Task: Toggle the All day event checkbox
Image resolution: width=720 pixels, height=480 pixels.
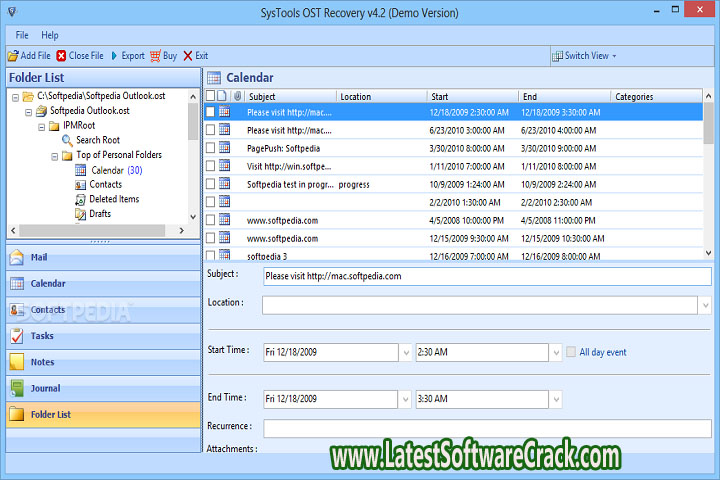Action: coord(571,352)
